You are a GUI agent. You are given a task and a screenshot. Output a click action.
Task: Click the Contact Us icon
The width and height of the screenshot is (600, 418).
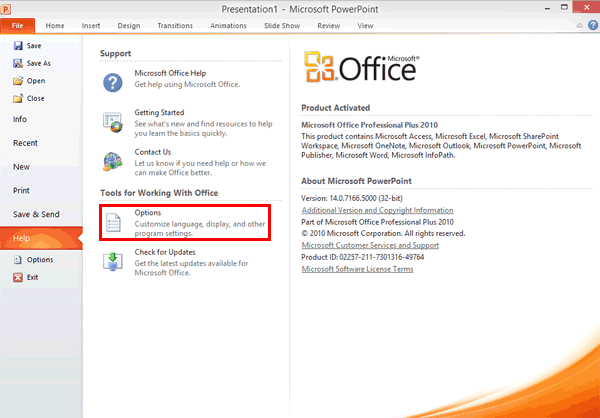point(115,160)
